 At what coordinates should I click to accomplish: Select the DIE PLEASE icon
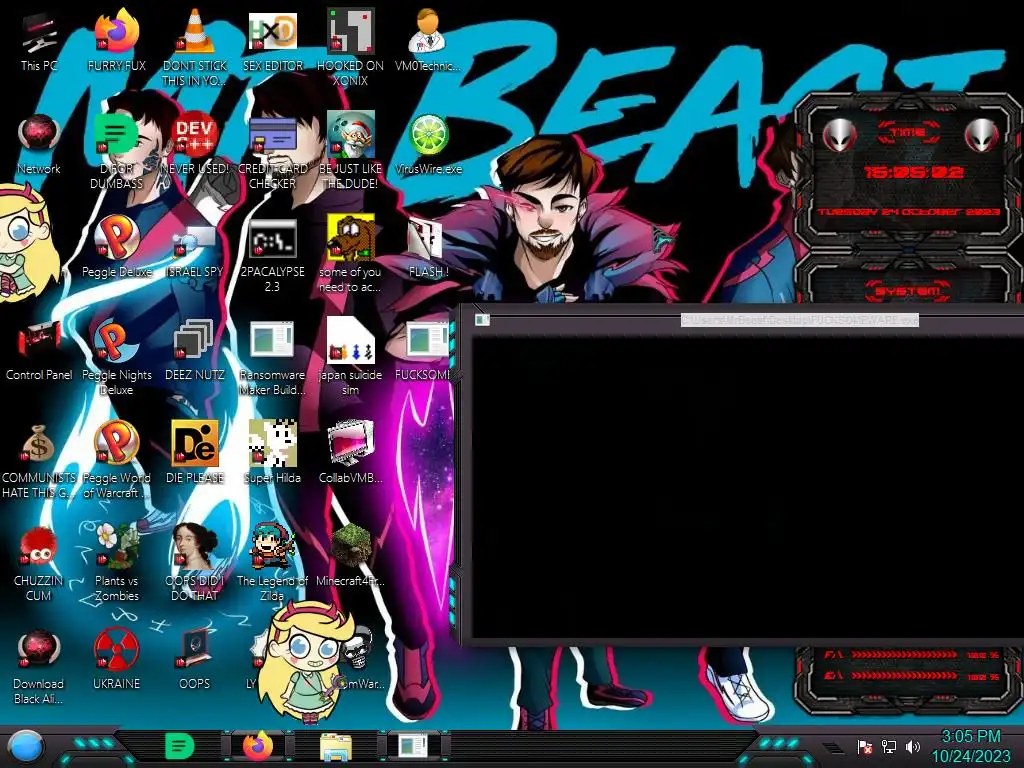click(195, 452)
